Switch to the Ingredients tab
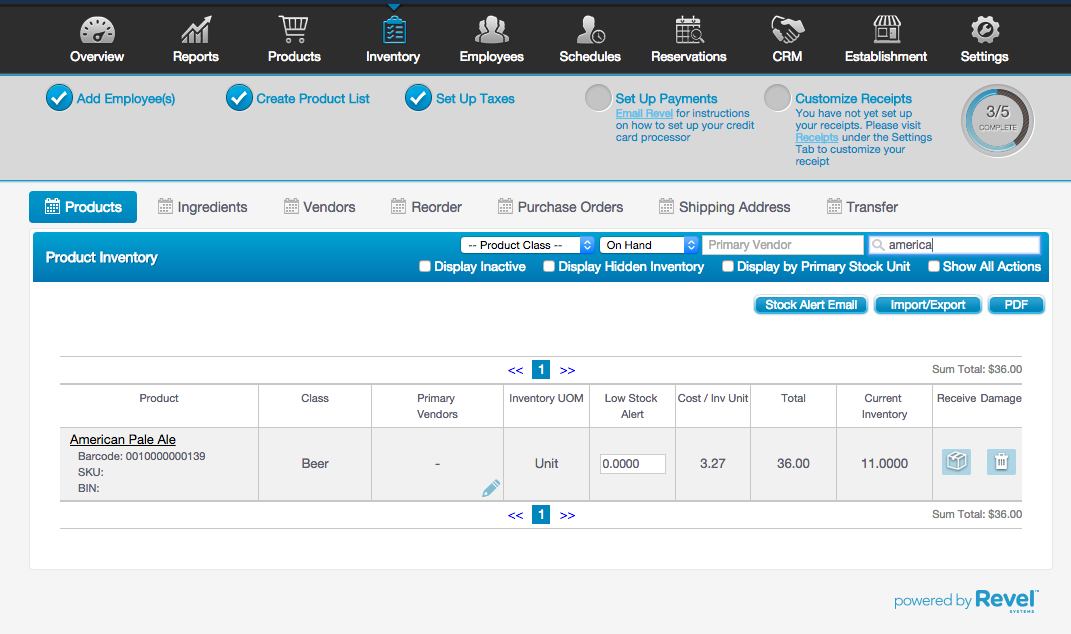1071x634 pixels. click(x=202, y=207)
